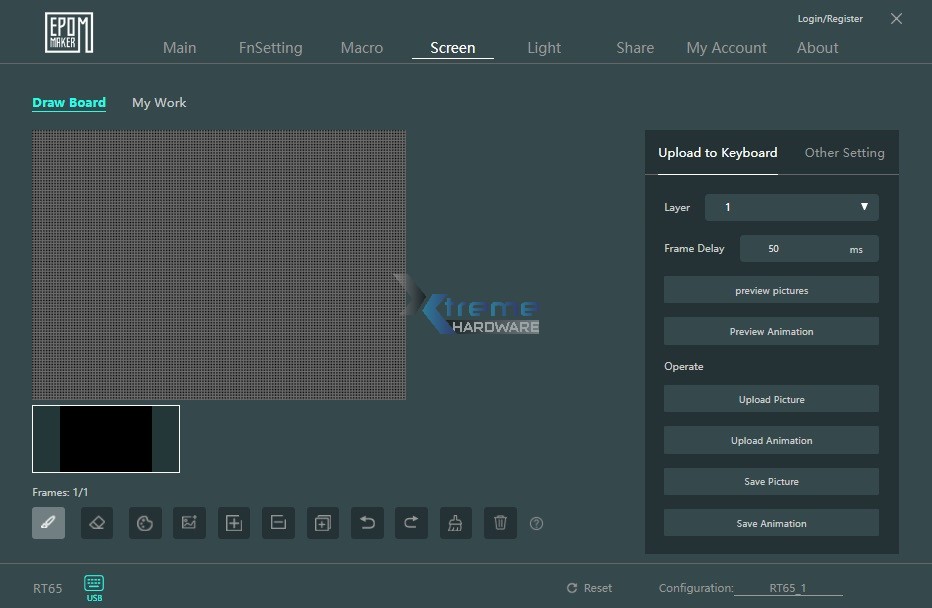The image size is (932, 608).
Task: Edit the Frame Delay value field
Action: click(x=773, y=248)
